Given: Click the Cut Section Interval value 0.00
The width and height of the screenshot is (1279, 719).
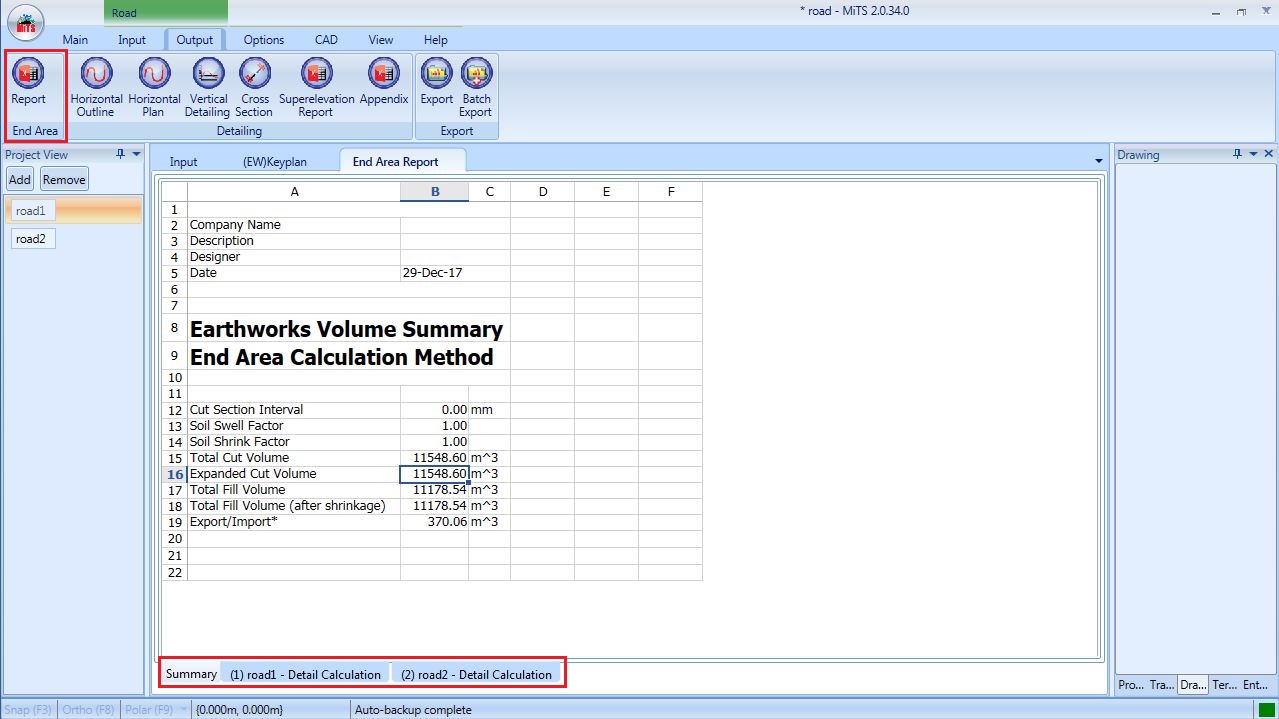Looking at the screenshot, I should (x=434, y=410).
